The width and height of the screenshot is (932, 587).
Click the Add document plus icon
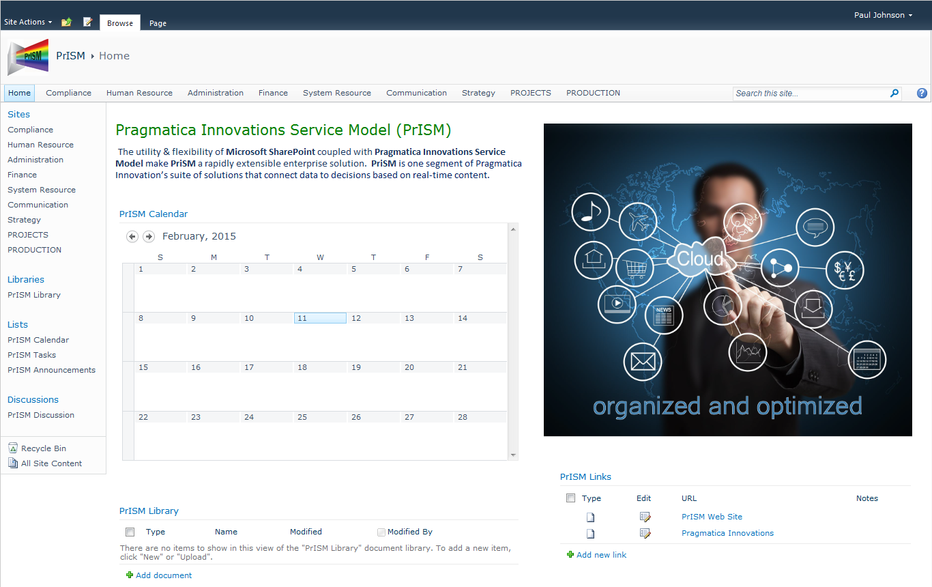[x=129, y=575]
